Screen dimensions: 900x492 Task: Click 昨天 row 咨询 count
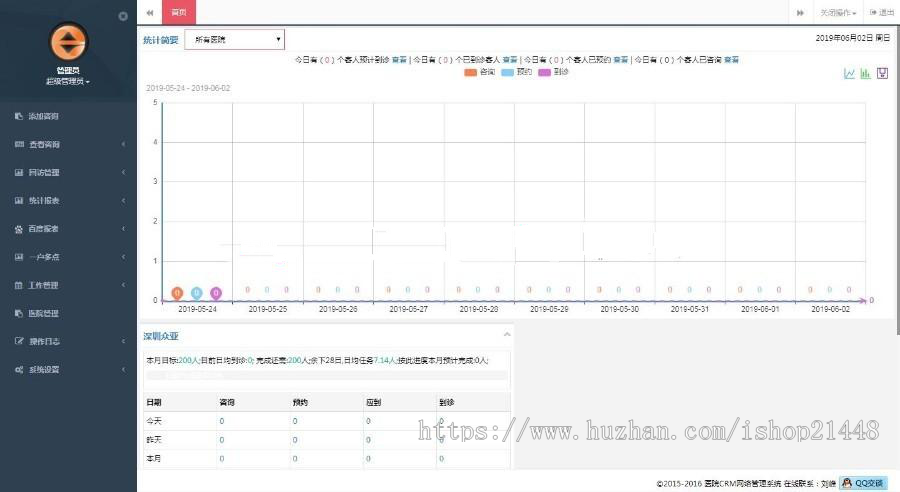point(222,440)
